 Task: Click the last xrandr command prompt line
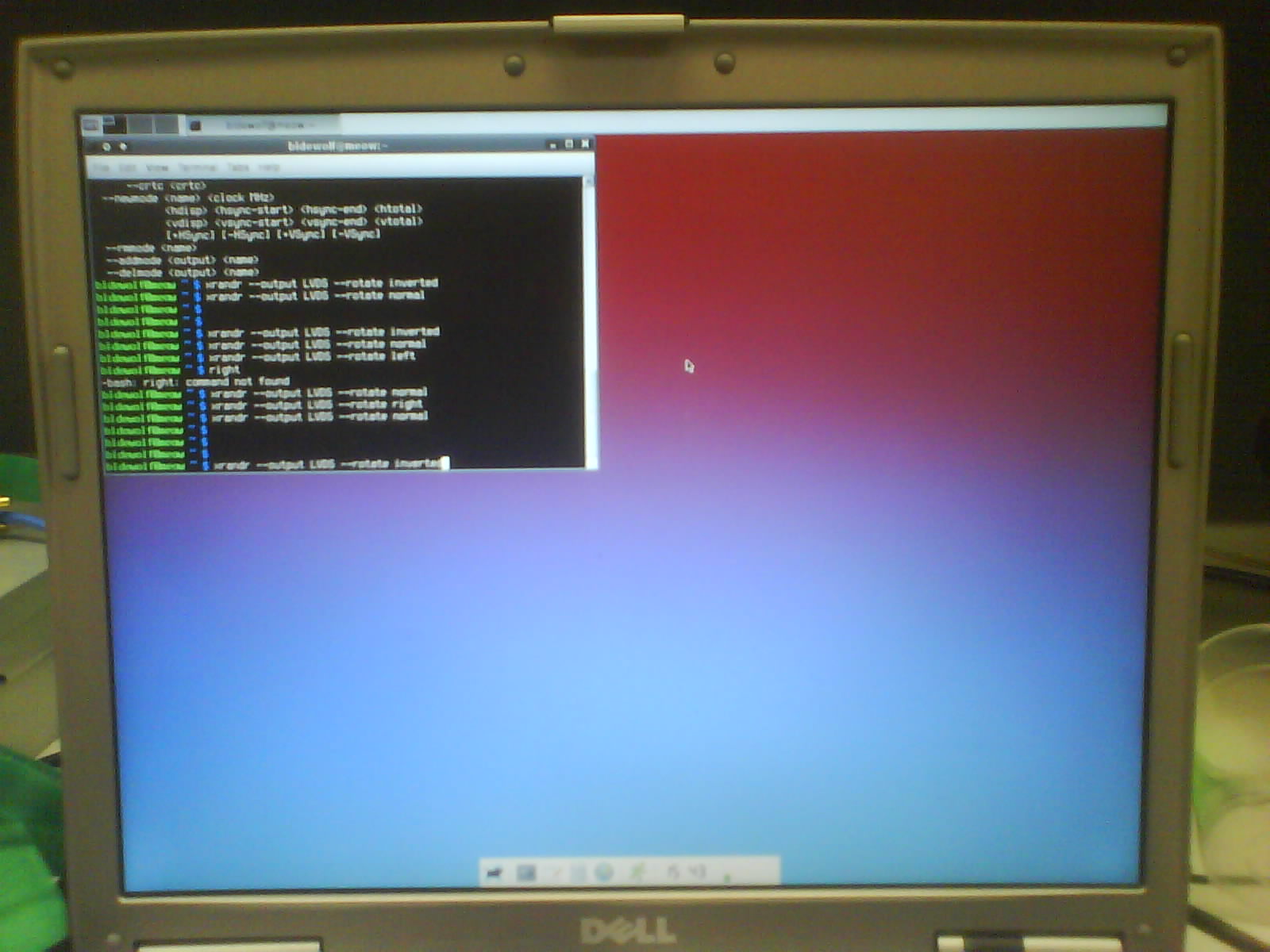pos(325,464)
